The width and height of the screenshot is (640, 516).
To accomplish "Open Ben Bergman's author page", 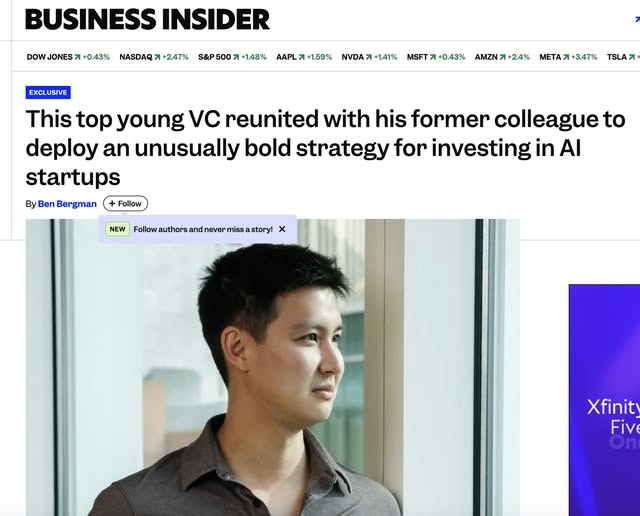I will (x=67, y=204).
